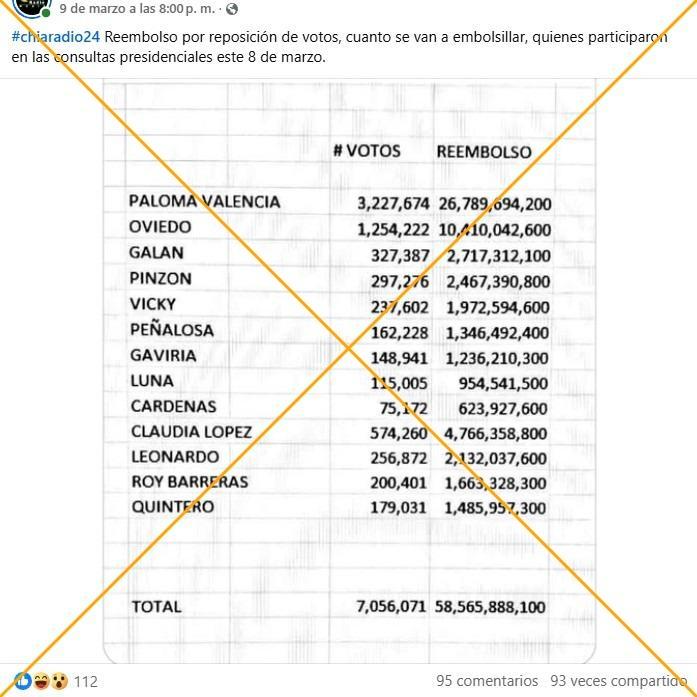
Task: Click the TOTAL label in the table
Action: coord(156,606)
